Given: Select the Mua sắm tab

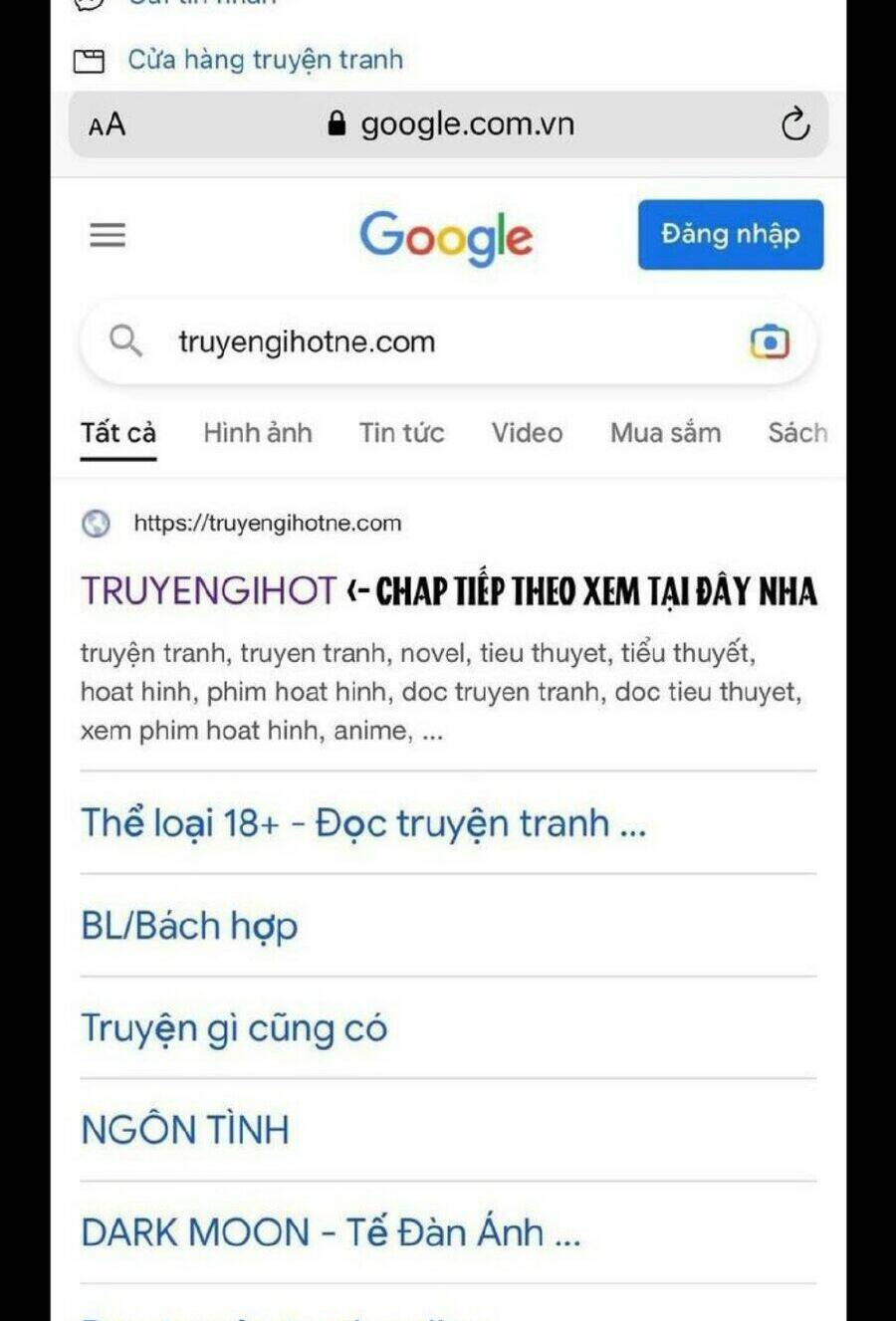Looking at the screenshot, I should click(665, 433).
